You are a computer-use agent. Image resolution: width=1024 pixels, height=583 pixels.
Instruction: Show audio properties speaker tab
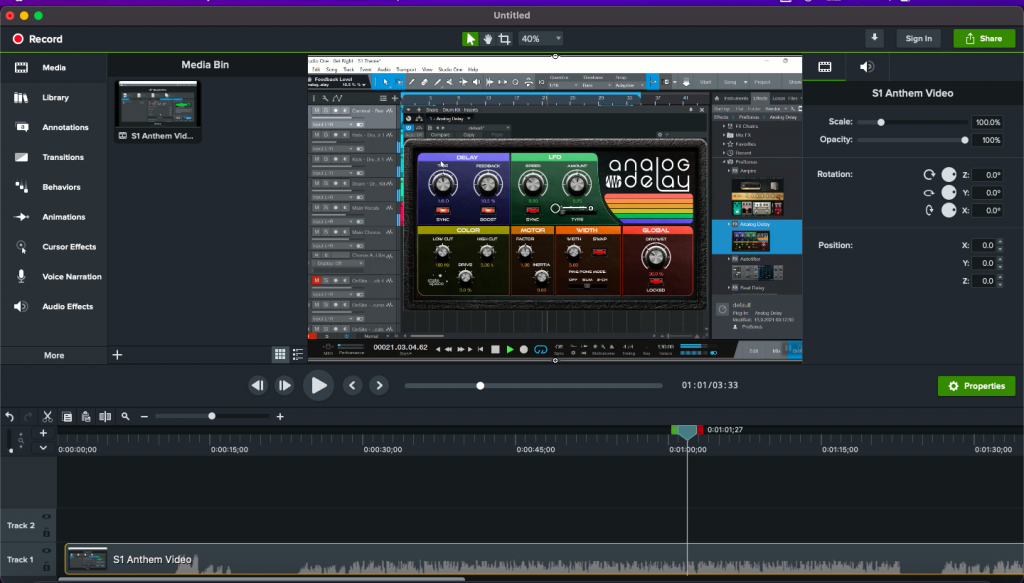coord(867,67)
